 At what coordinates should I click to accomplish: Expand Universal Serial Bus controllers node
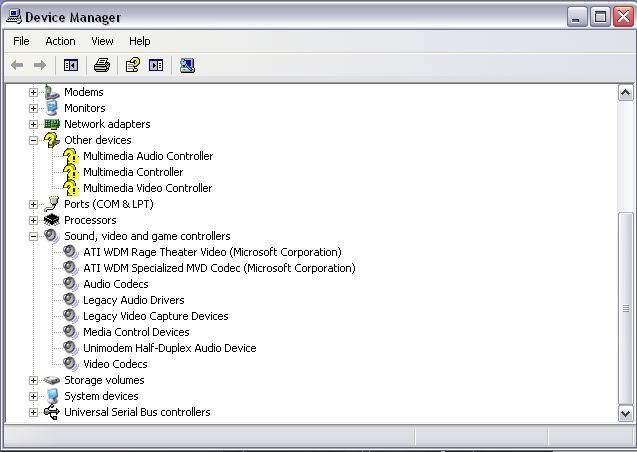tap(33, 412)
